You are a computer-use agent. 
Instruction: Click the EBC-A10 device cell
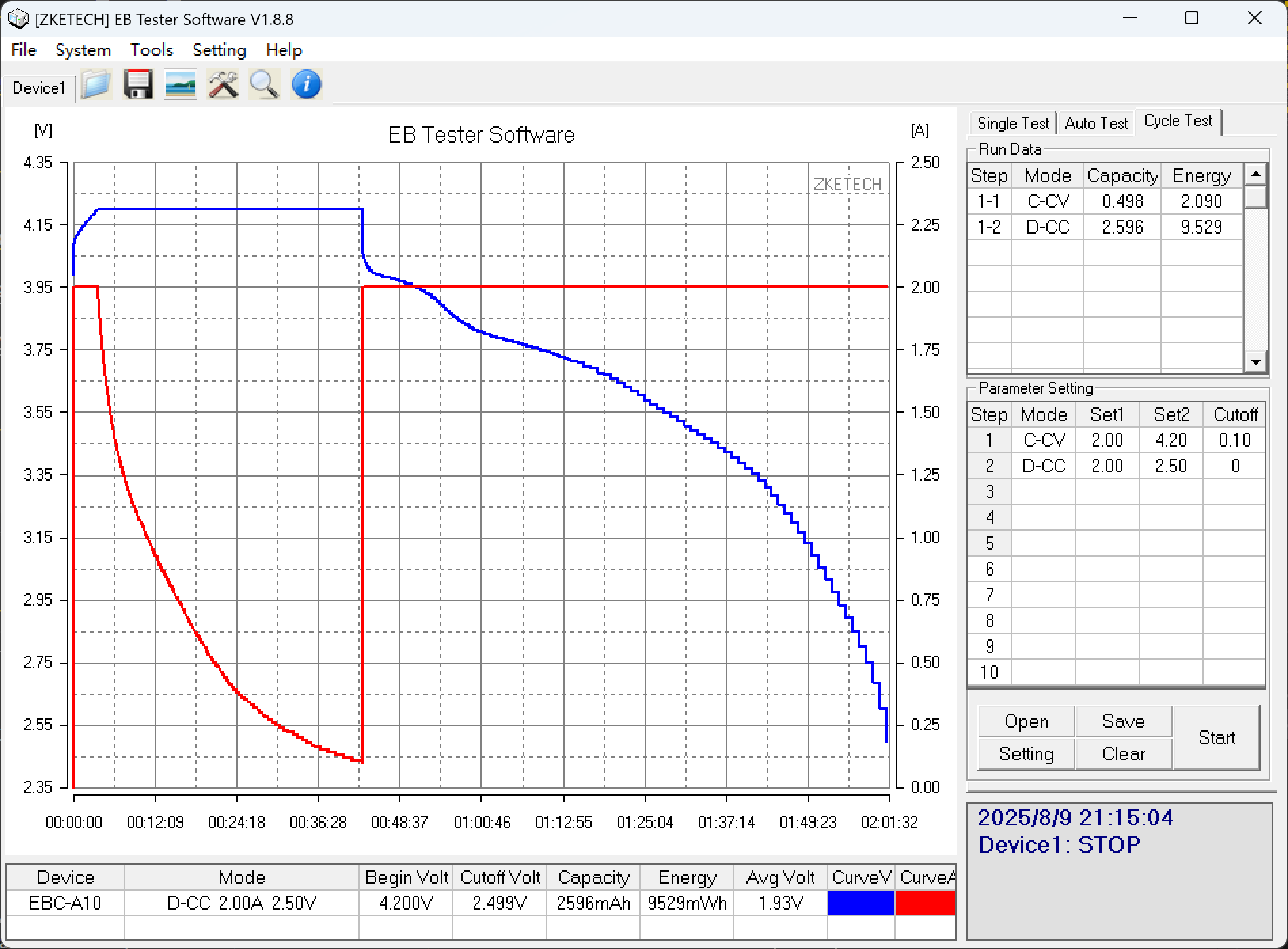tap(65, 904)
